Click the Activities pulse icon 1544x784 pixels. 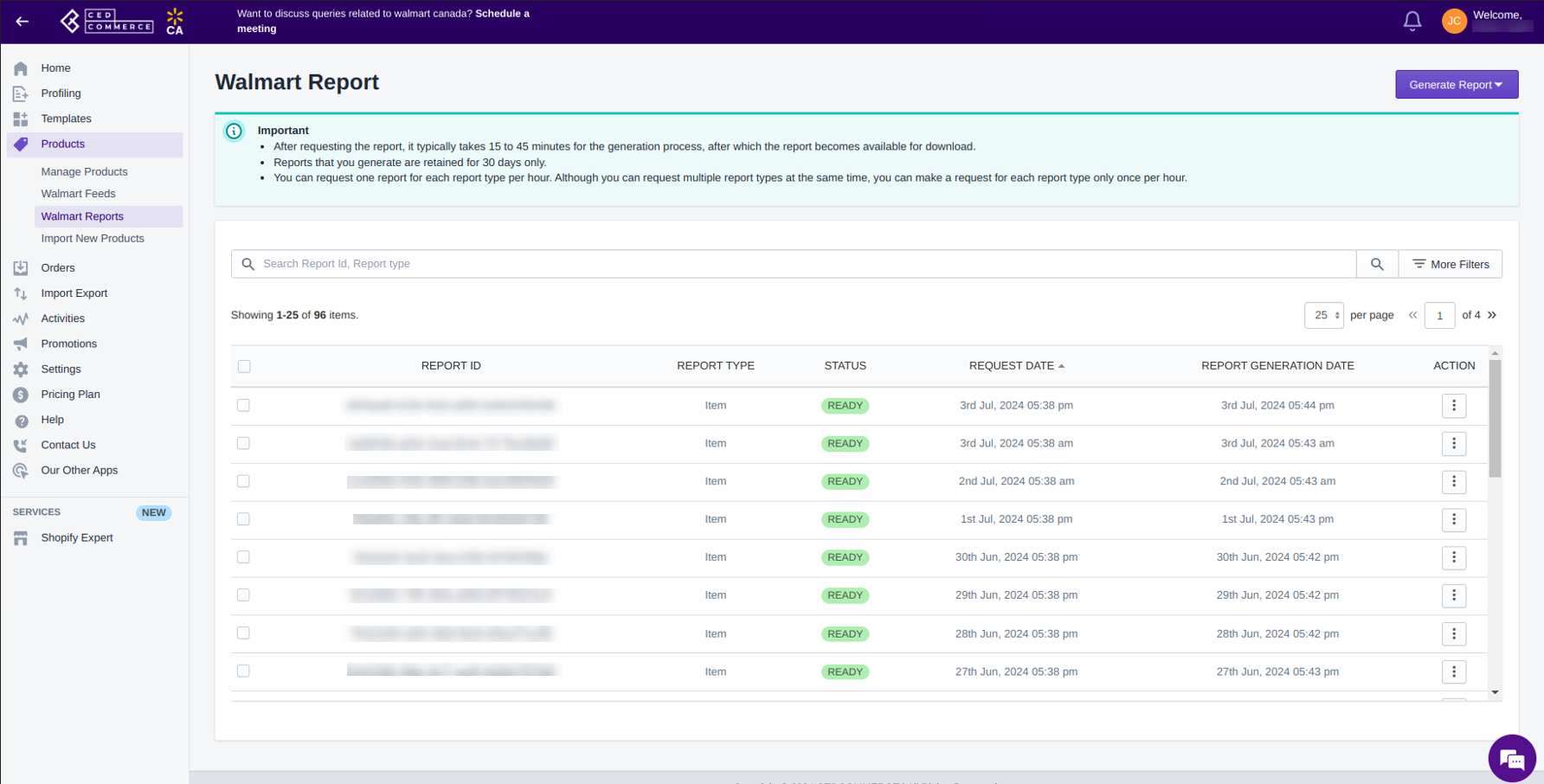click(x=21, y=318)
